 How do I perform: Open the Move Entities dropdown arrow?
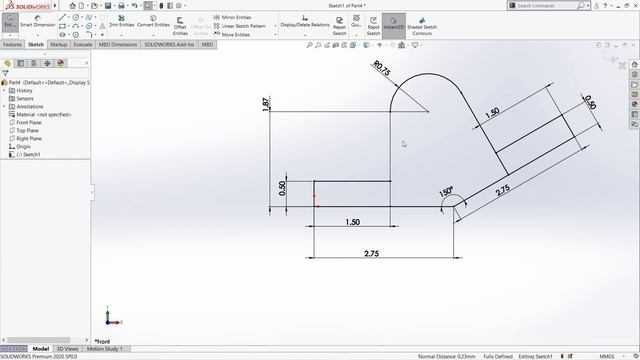[x=275, y=35]
